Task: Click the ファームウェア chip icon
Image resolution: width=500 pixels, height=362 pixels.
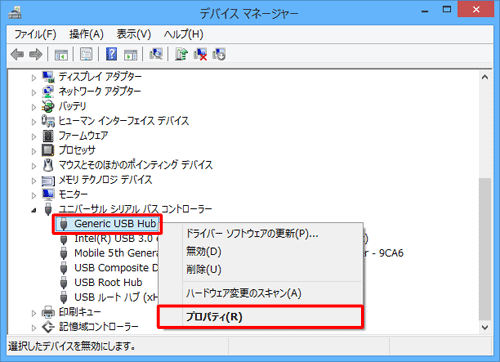Action: click(x=48, y=136)
